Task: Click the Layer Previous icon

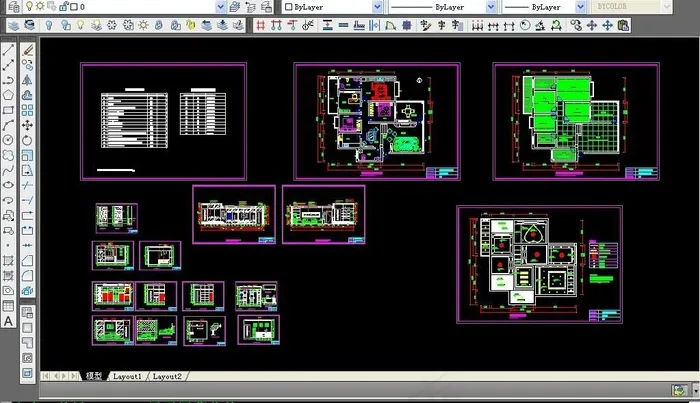Action: click(250, 6)
